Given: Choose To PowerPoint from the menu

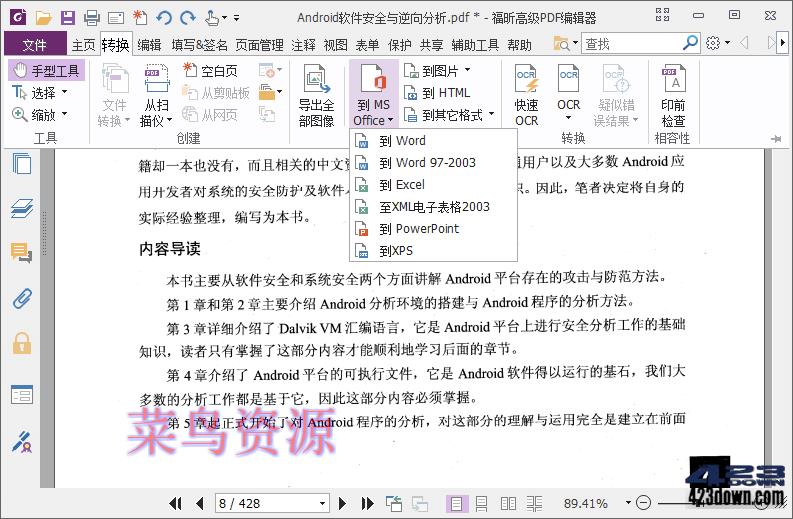Looking at the screenshot, I should coord(433,229).
